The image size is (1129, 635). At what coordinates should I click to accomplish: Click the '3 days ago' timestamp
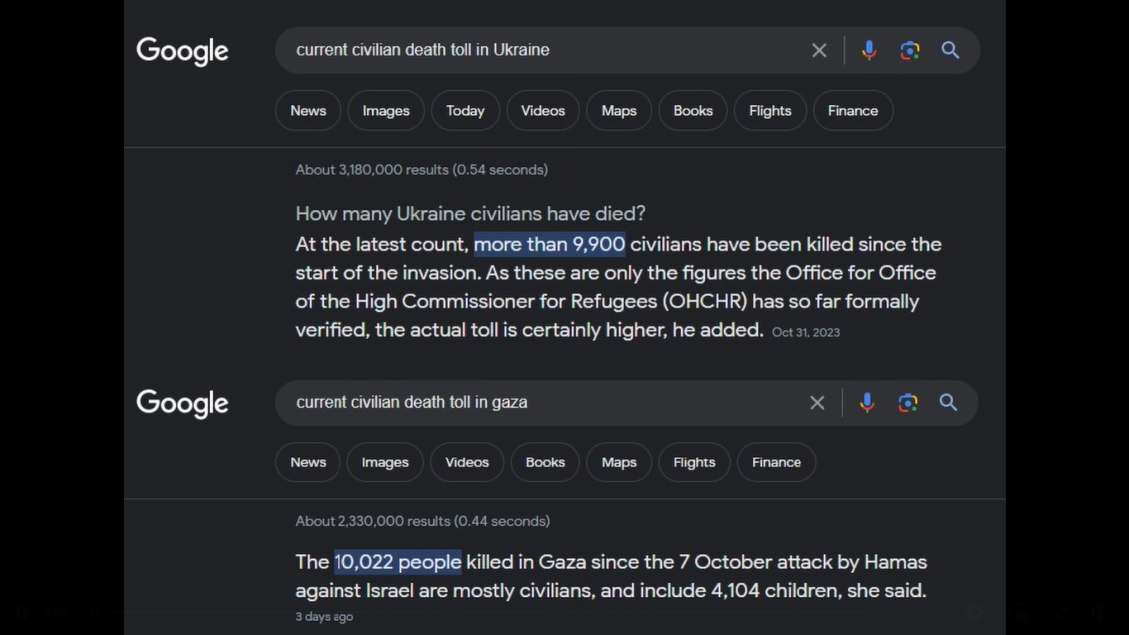pyautogui.click(x=324, y=616)
